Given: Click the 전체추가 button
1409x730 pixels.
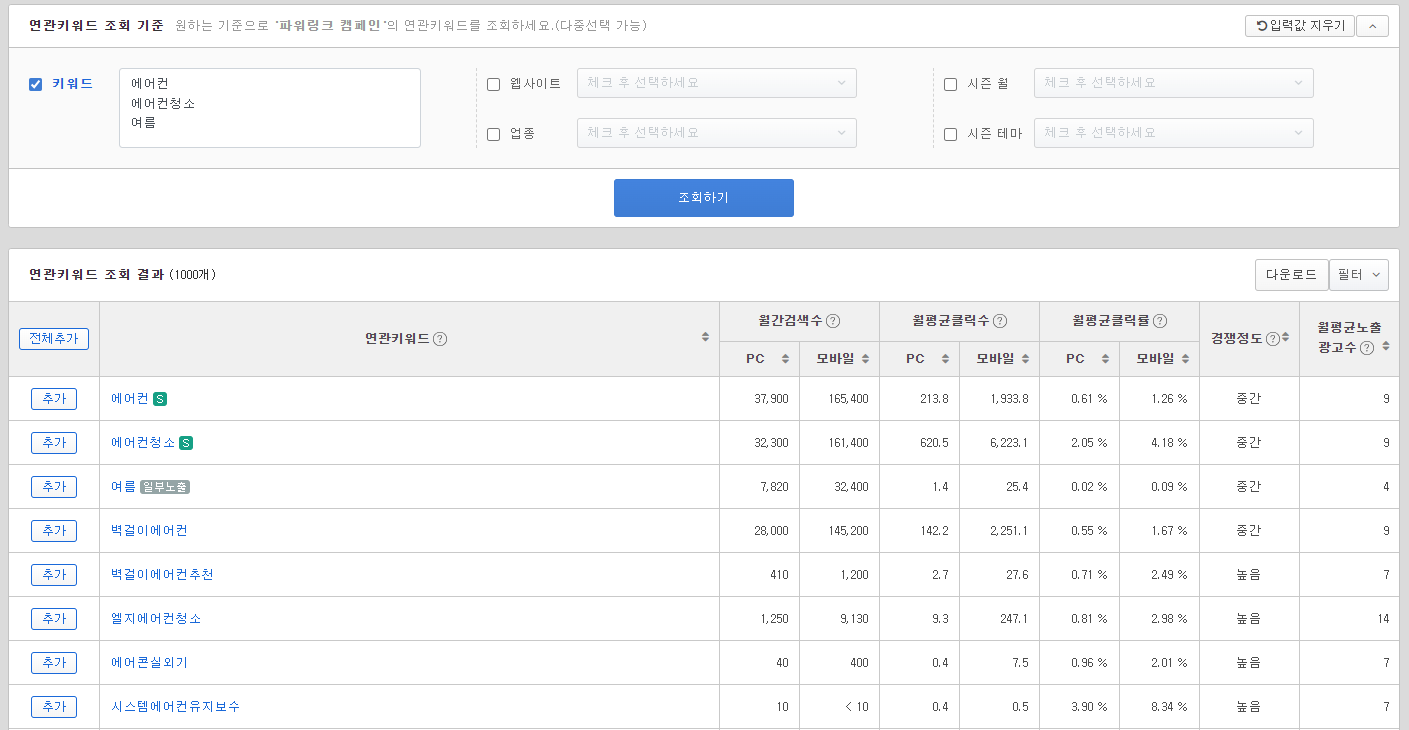Looking at the screenshot, I should click(x=54, y=339).
